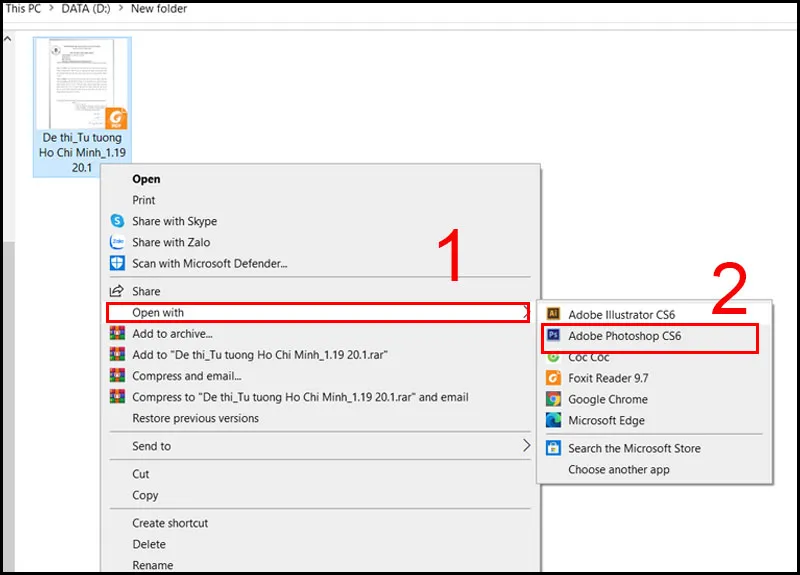This screenshot has width=800, height=575.
Task: Select Restore previous versions
Action: coord(195,418)
